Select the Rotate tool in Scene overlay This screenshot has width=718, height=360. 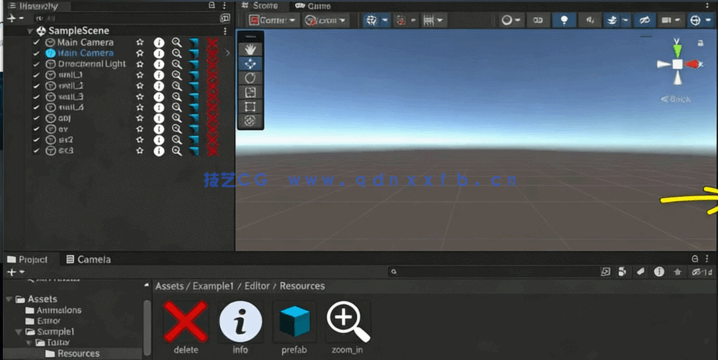250,78
